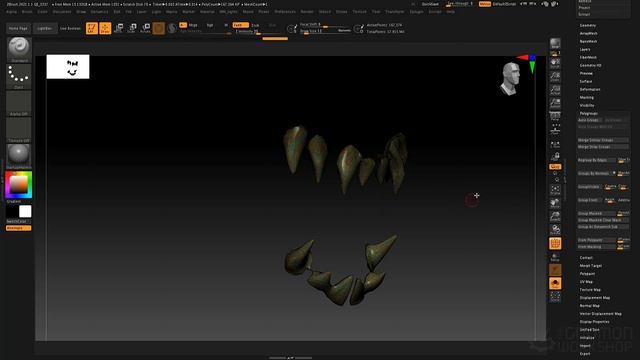This screenshot has width=640, height=360.
Task: Click the local transform lock icon
Action: (x=555, y=156)
